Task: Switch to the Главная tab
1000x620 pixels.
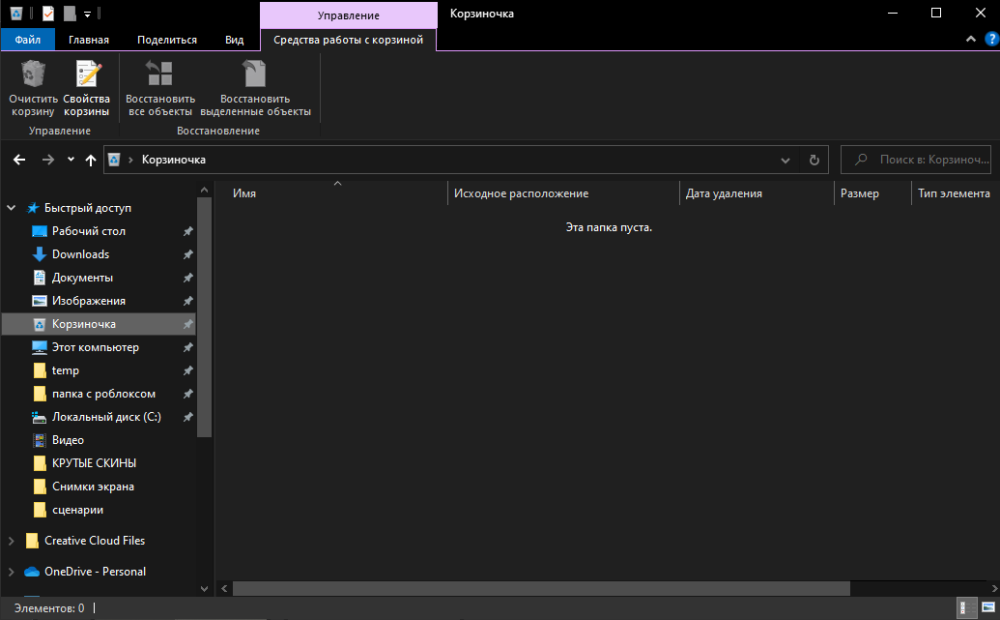Action: point(89,40)
